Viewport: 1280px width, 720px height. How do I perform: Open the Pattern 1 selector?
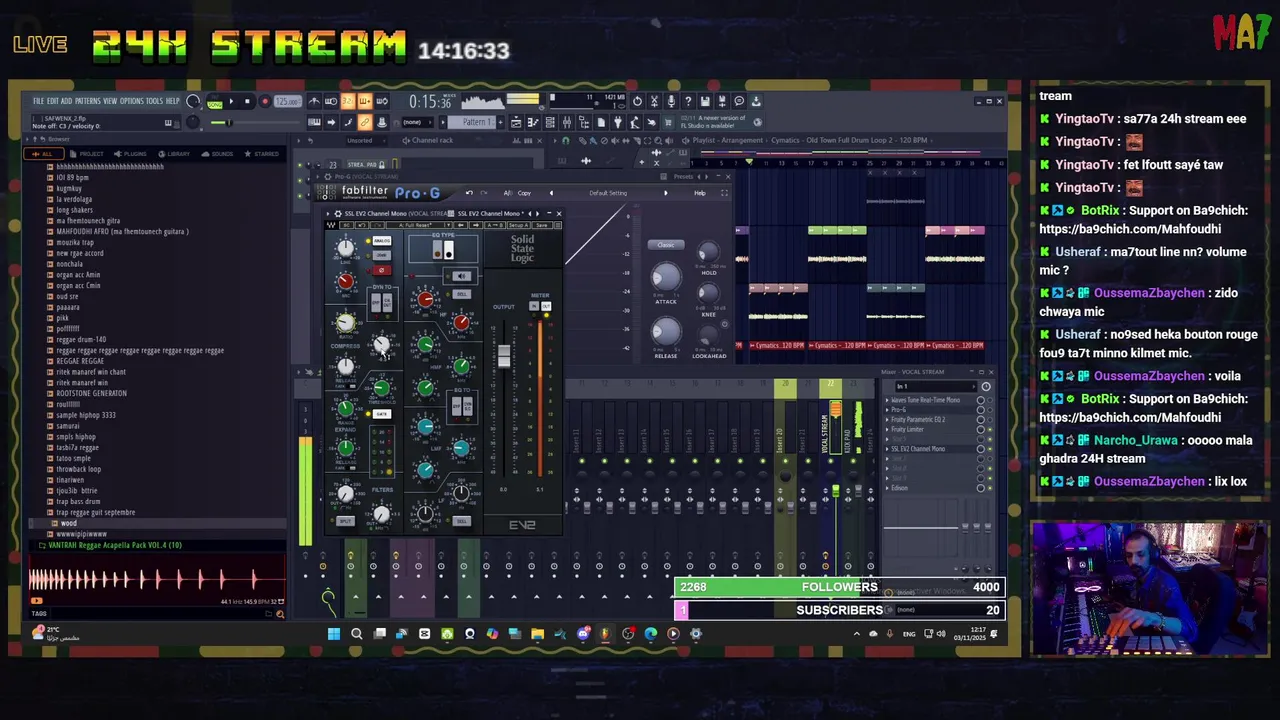[471, 122]
